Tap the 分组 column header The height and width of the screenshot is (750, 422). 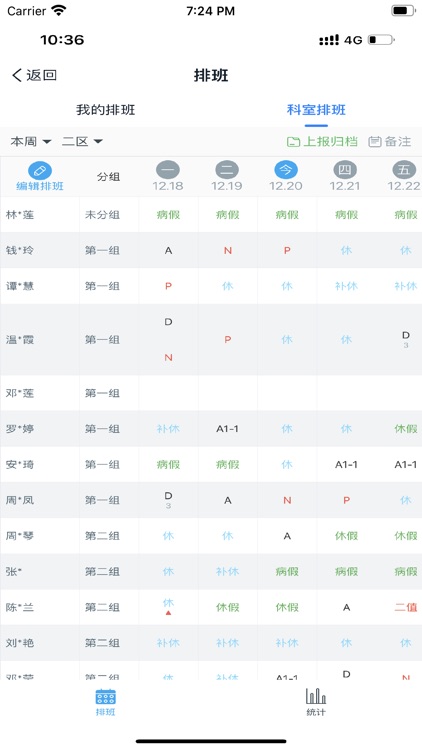click(x=109, y=177)
